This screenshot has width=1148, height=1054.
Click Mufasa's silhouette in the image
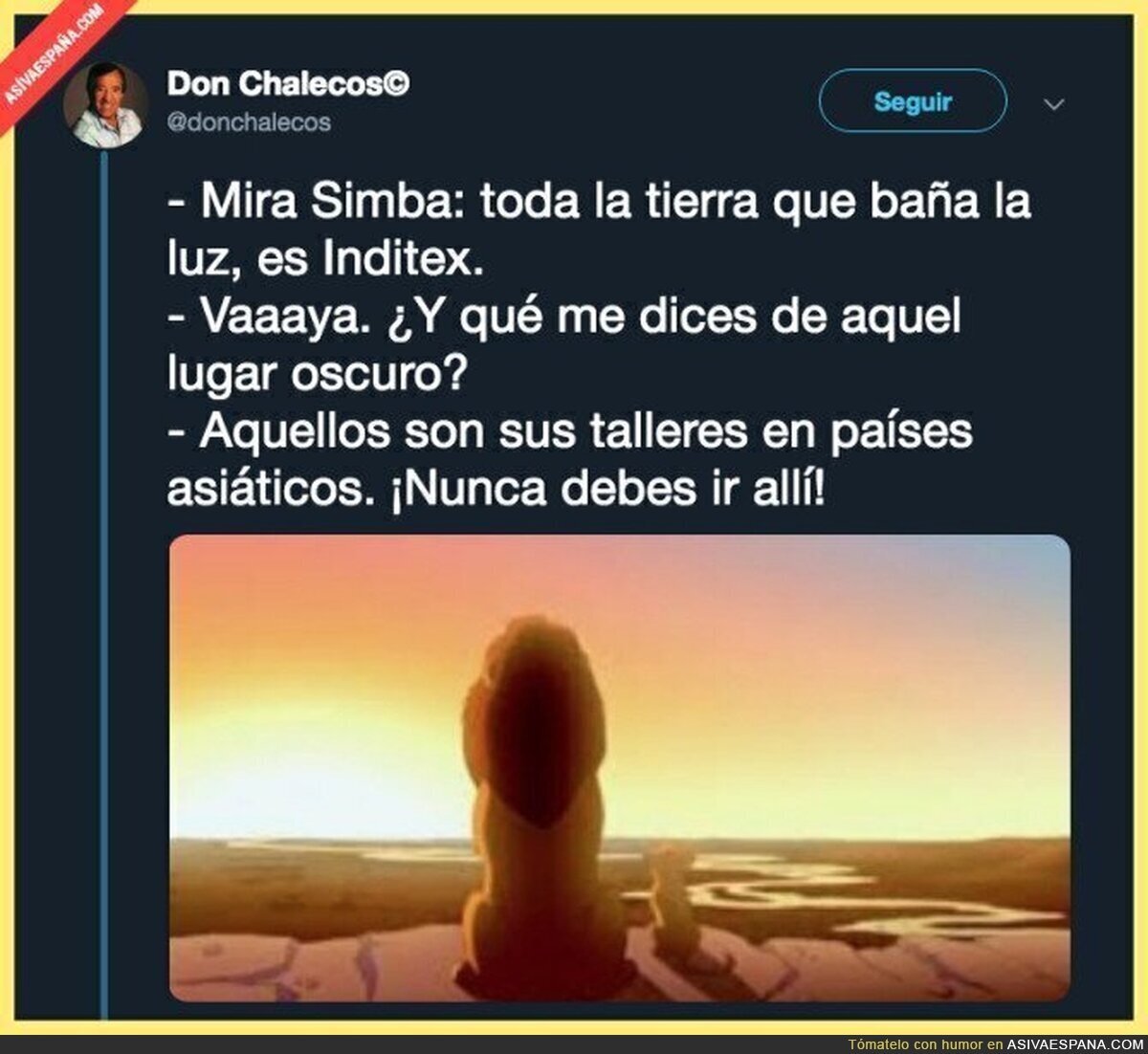click(536, 803)
